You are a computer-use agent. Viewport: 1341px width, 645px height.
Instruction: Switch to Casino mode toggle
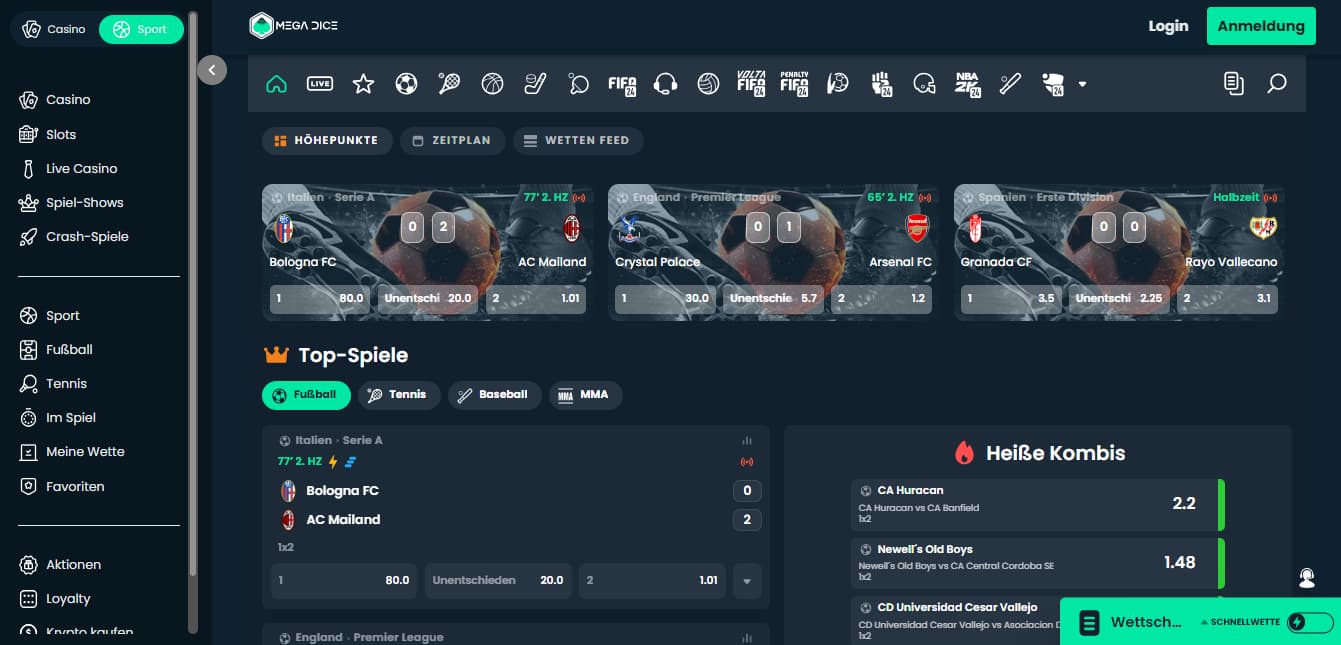click(x=54, y=29)
